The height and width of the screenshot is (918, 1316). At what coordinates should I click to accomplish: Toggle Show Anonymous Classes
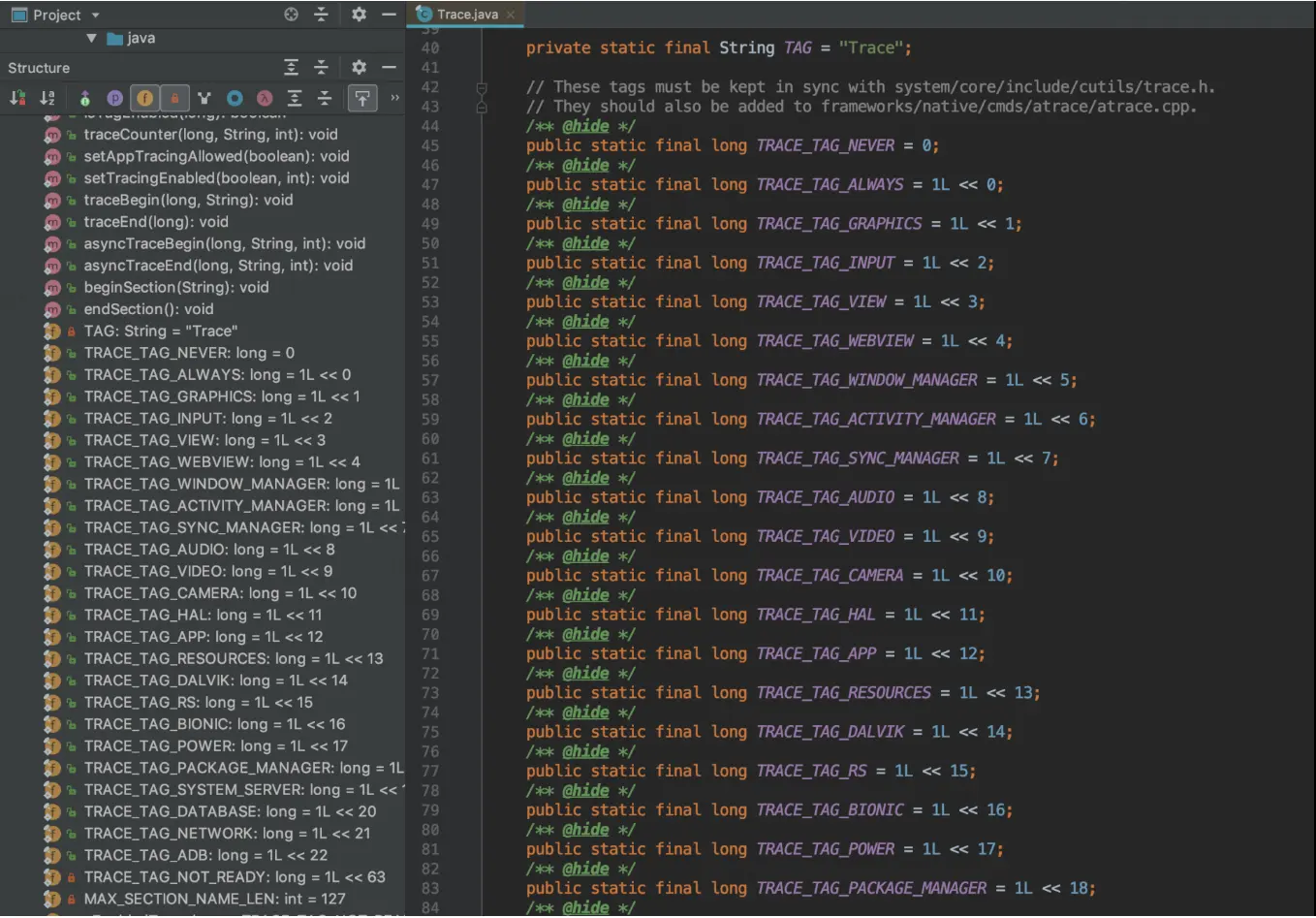tap(235, 98)
